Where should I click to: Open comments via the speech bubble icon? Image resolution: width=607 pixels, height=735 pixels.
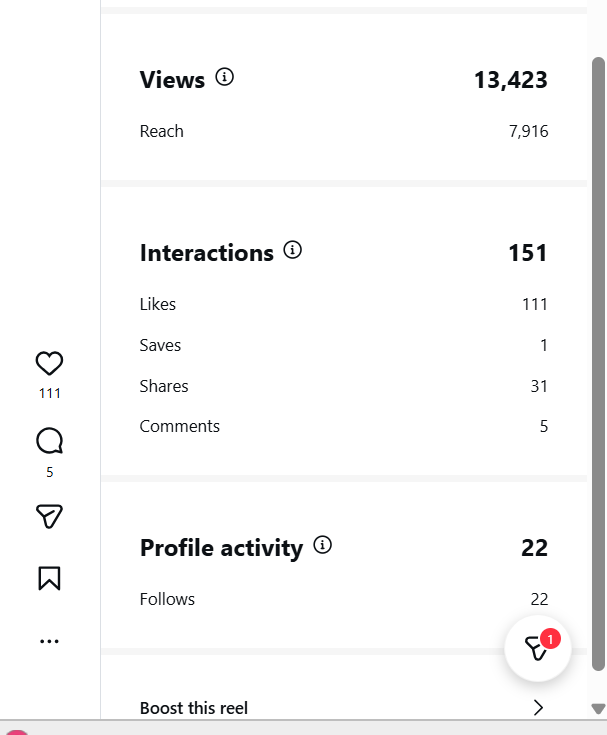pos(49,441)
